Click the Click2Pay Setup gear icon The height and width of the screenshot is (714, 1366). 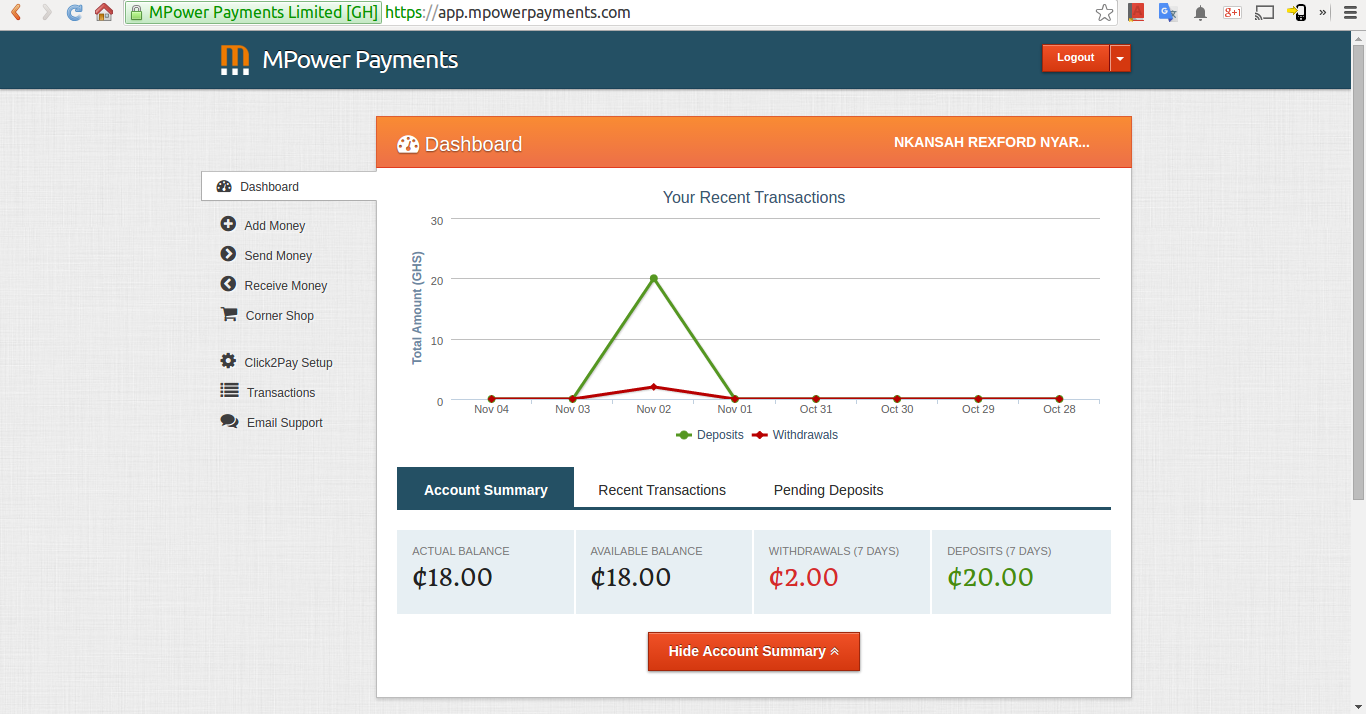[228, 362]
